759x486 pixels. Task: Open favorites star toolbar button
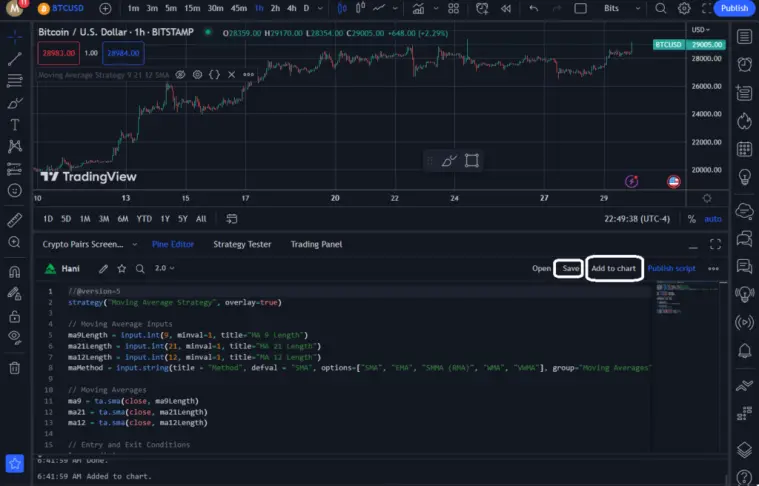(x=15, y=464)
